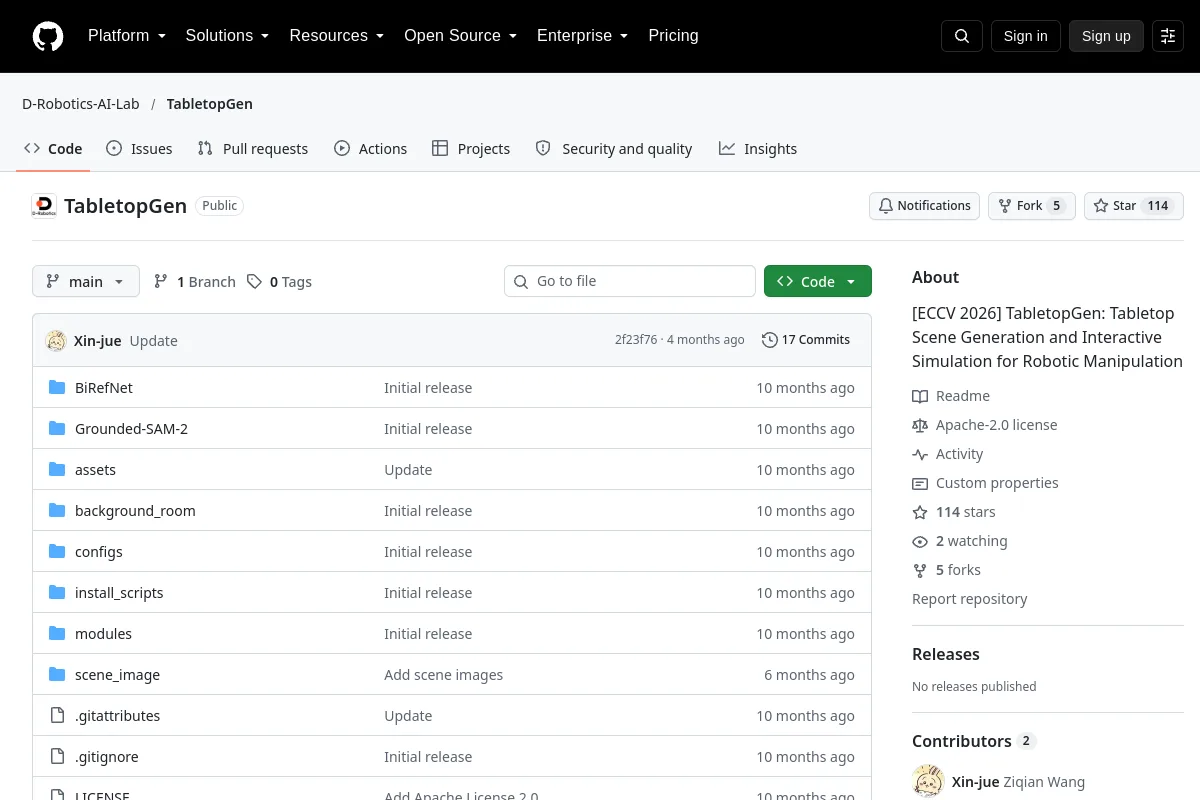Click the scene_image folder icon
This screenshot has height=800, width=1200.
tap(57, 675)
